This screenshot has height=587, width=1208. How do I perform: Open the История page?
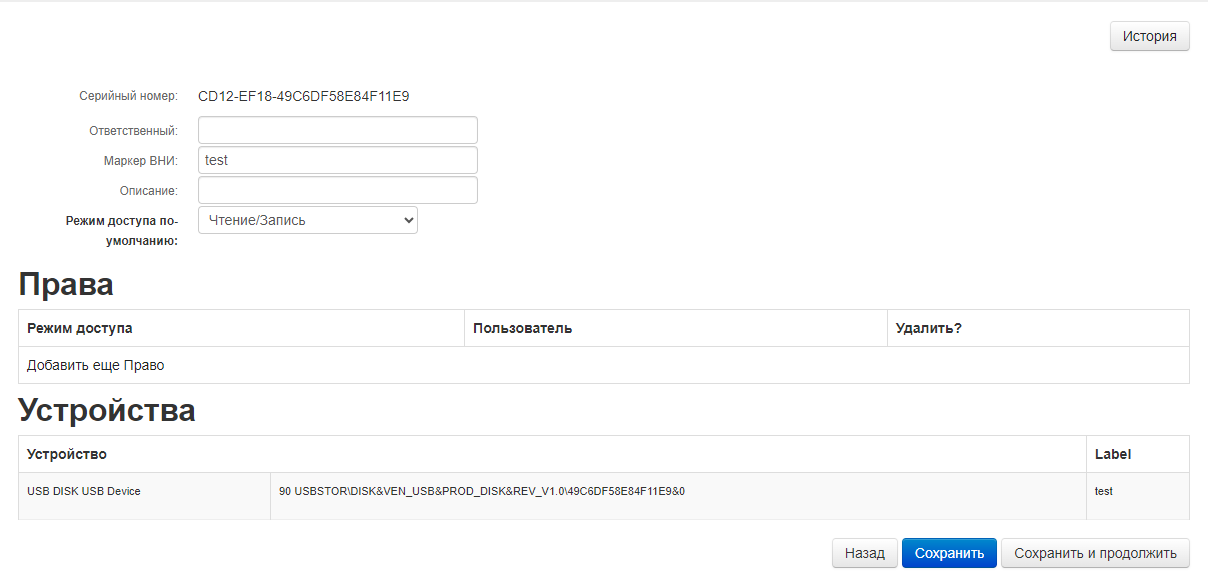(x=1149, y=36)
